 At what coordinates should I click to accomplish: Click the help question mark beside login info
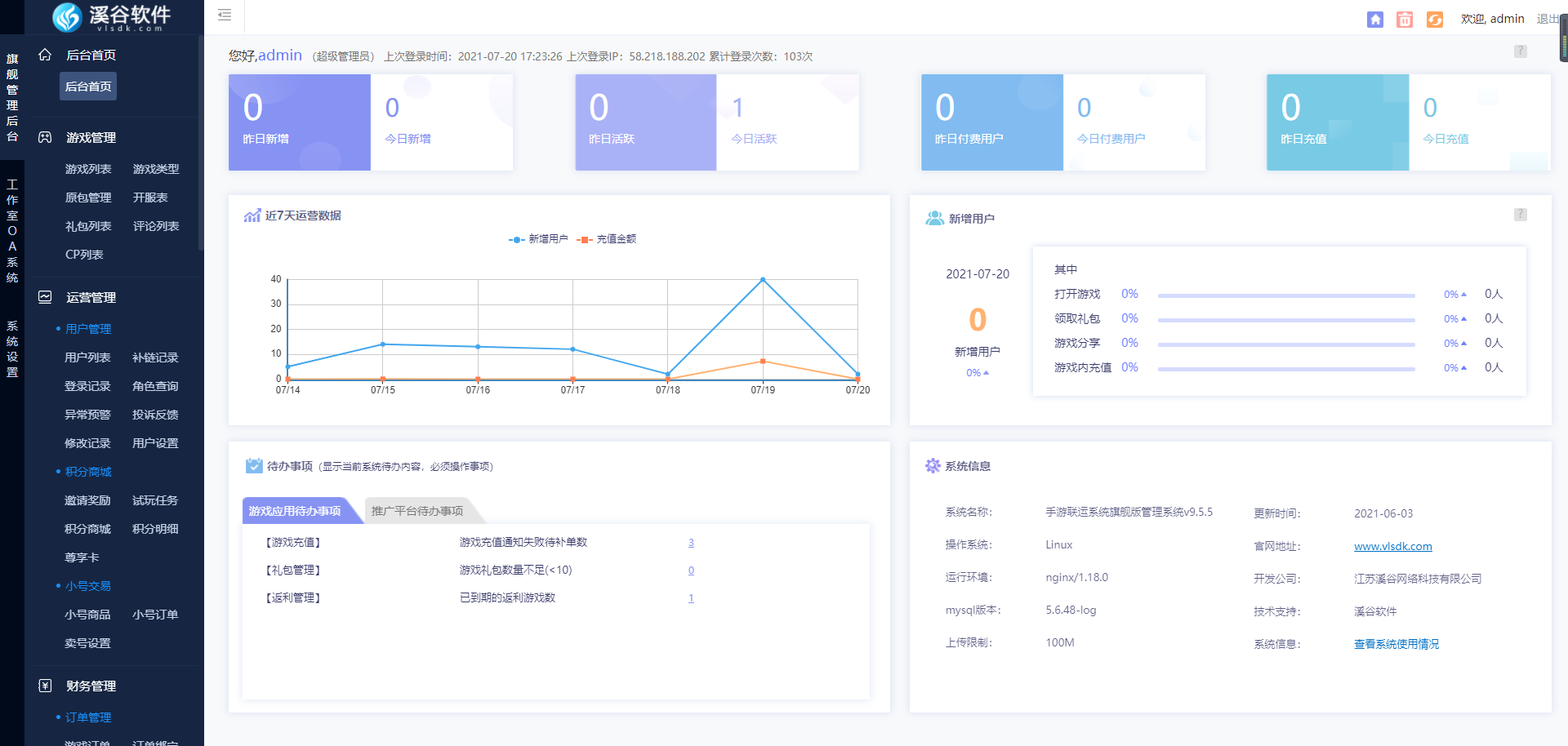click(x=1520, y=51)
